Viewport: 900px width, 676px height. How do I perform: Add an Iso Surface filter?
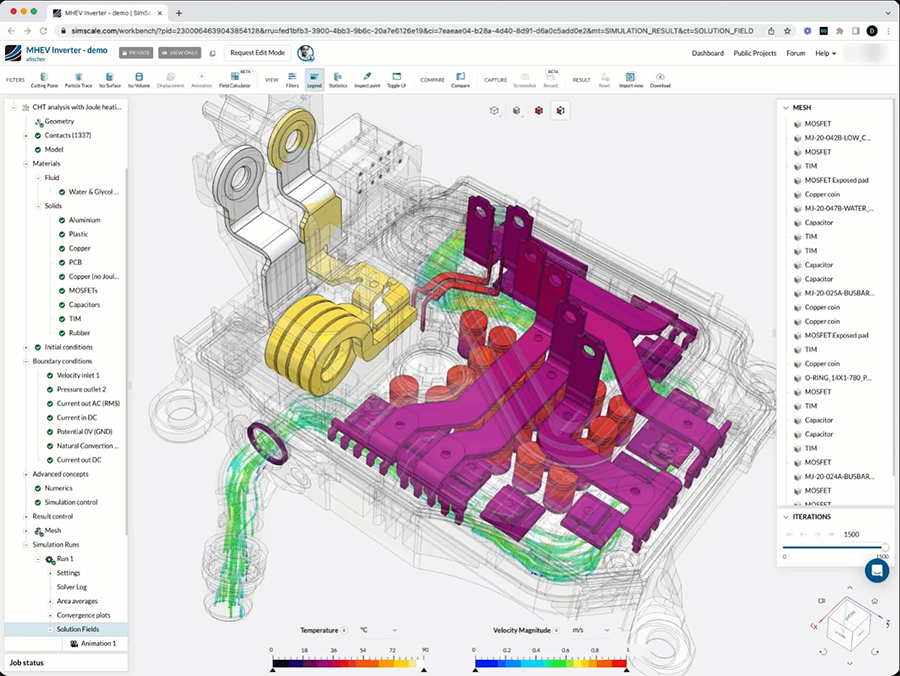[x=110, y=80]
